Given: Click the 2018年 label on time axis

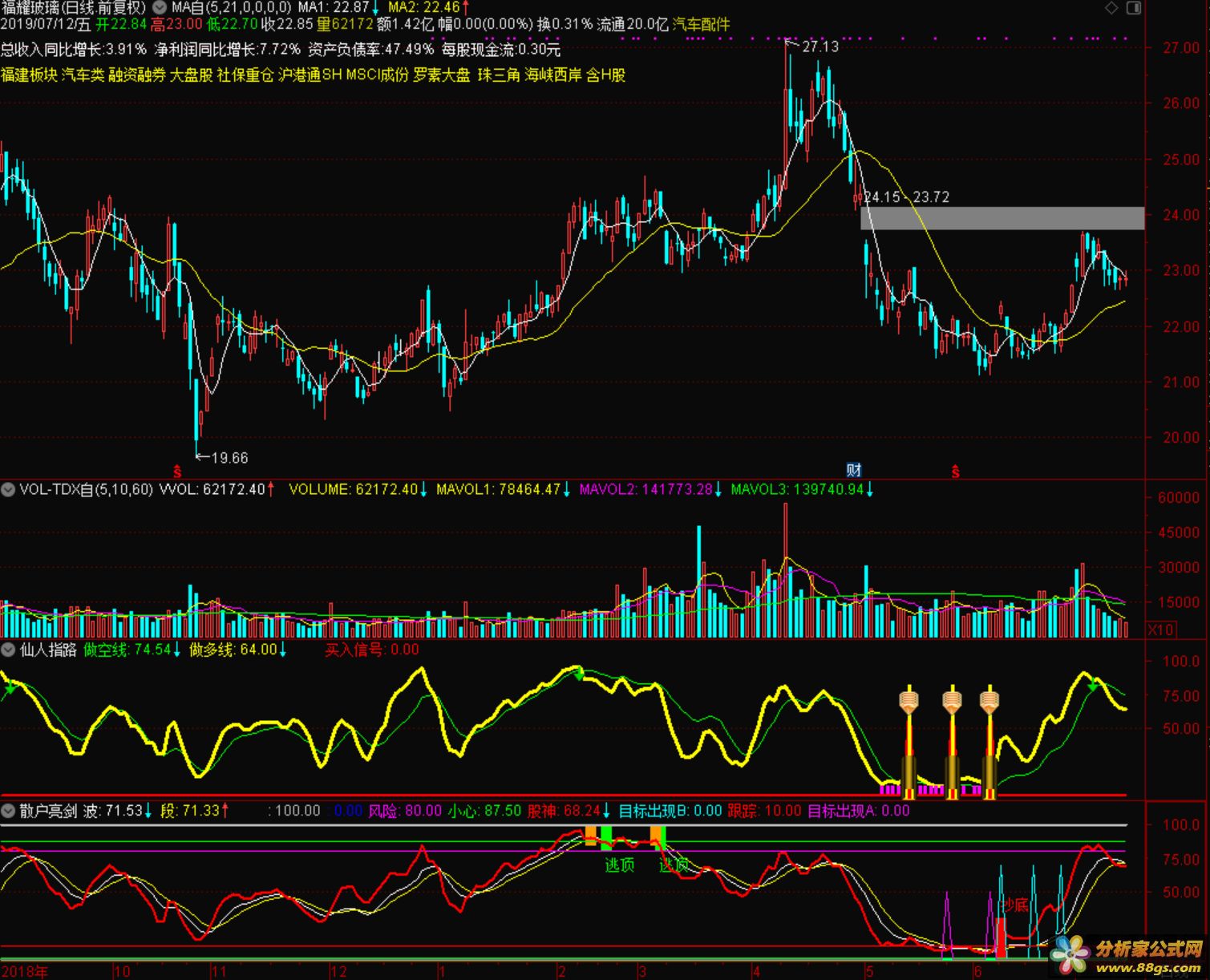Looking at the screenshot, I should pos(25,972).
